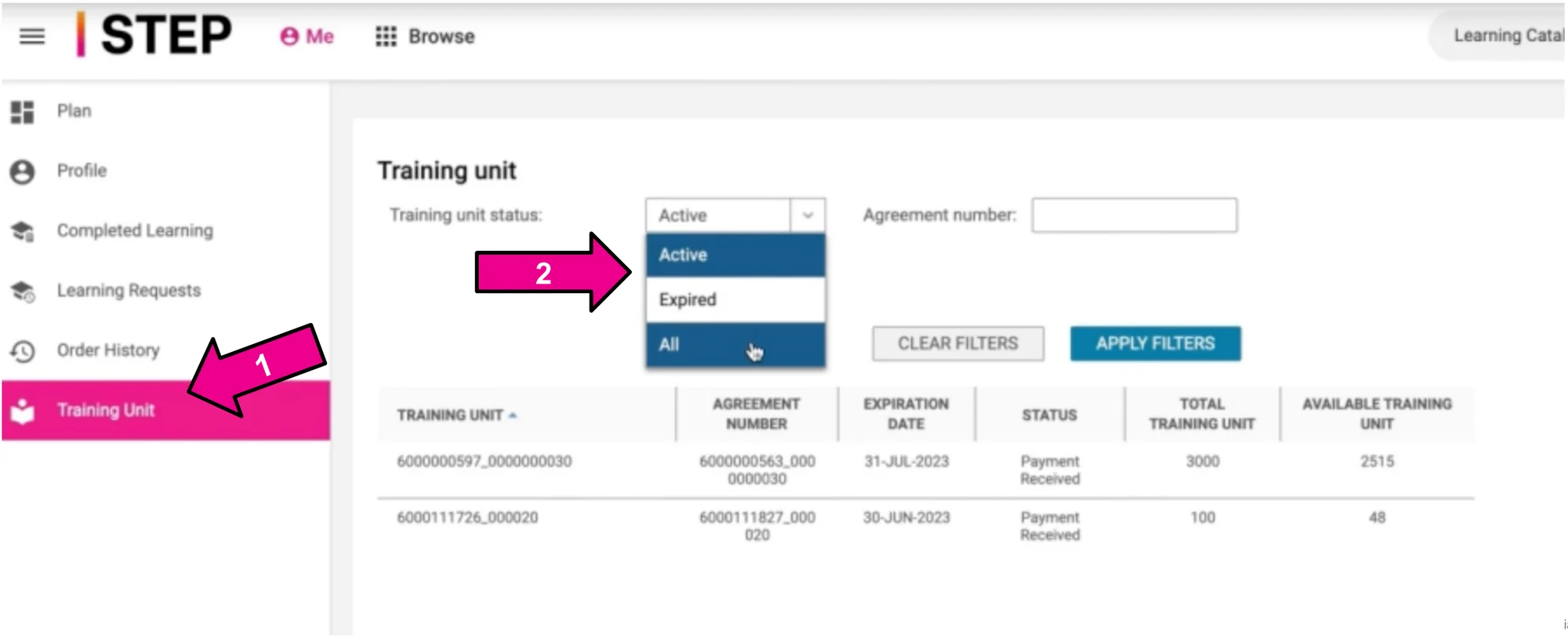Click the Order History clock icon
This screenshot has width=1568, height=638.
(x=23, y=351)
